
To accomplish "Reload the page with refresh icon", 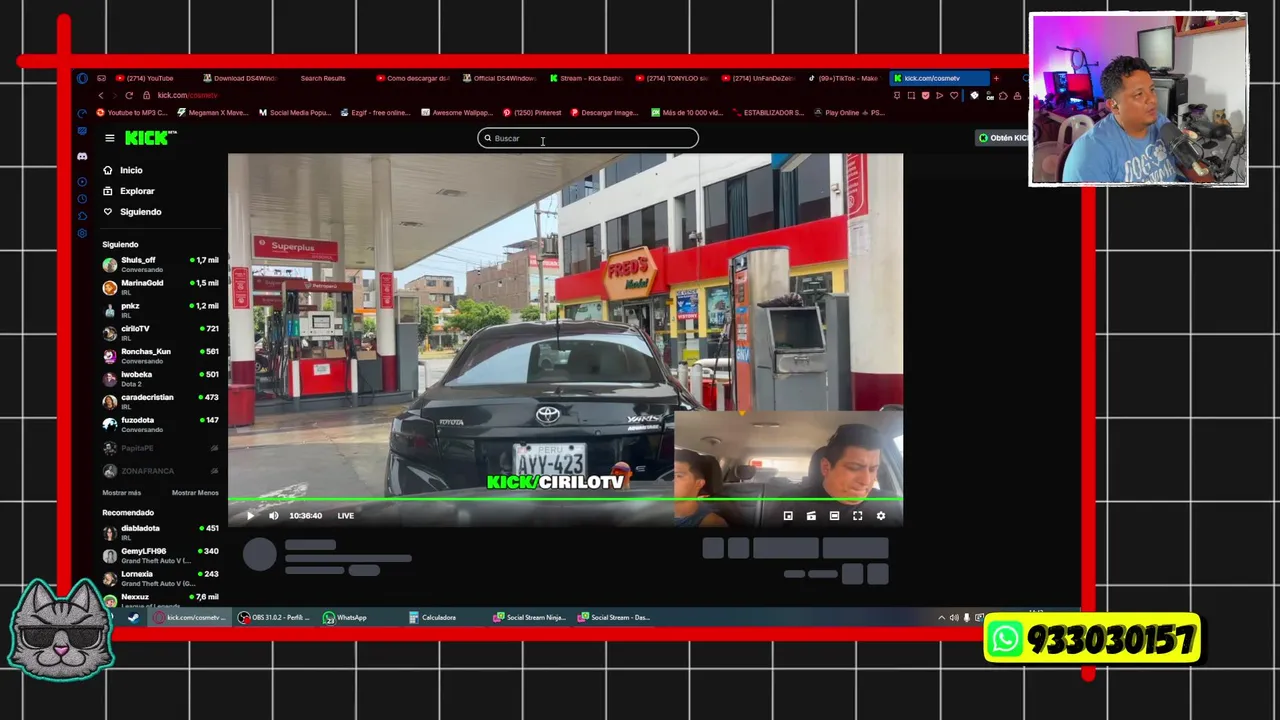I will pyautogui.click(x=129, y=95).
